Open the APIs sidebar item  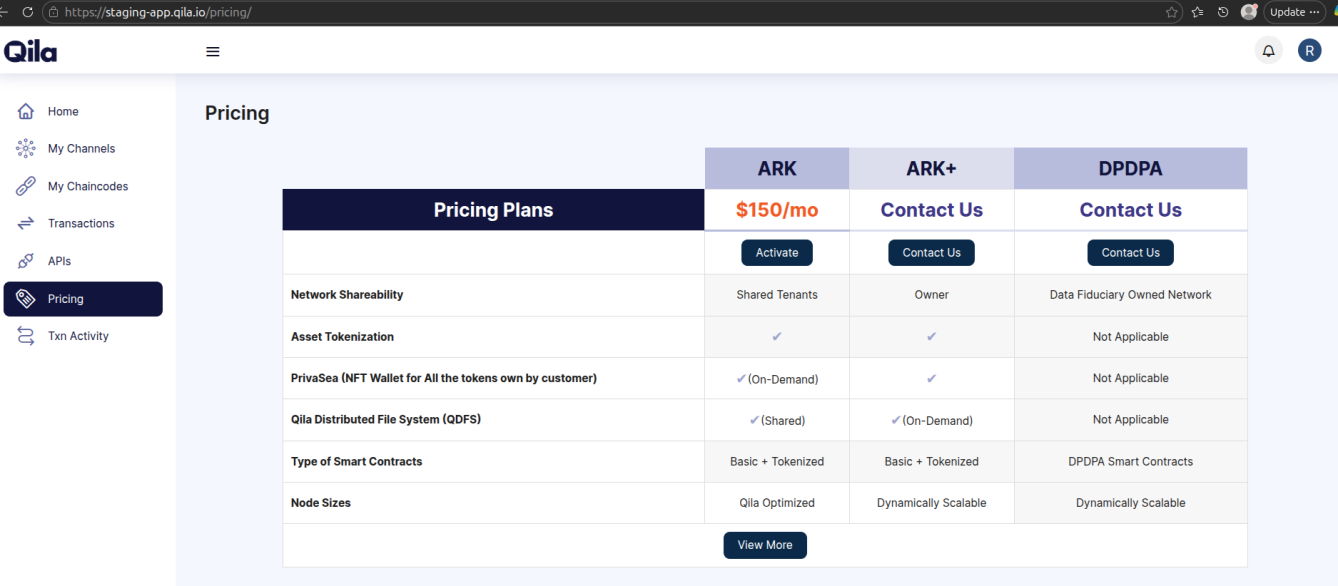(x=60, y=260)
